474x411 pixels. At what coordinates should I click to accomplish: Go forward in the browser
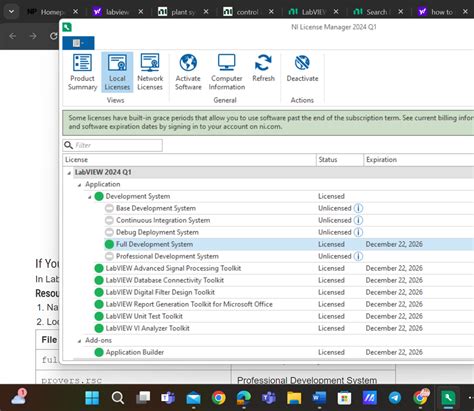(x=33, y=36)
